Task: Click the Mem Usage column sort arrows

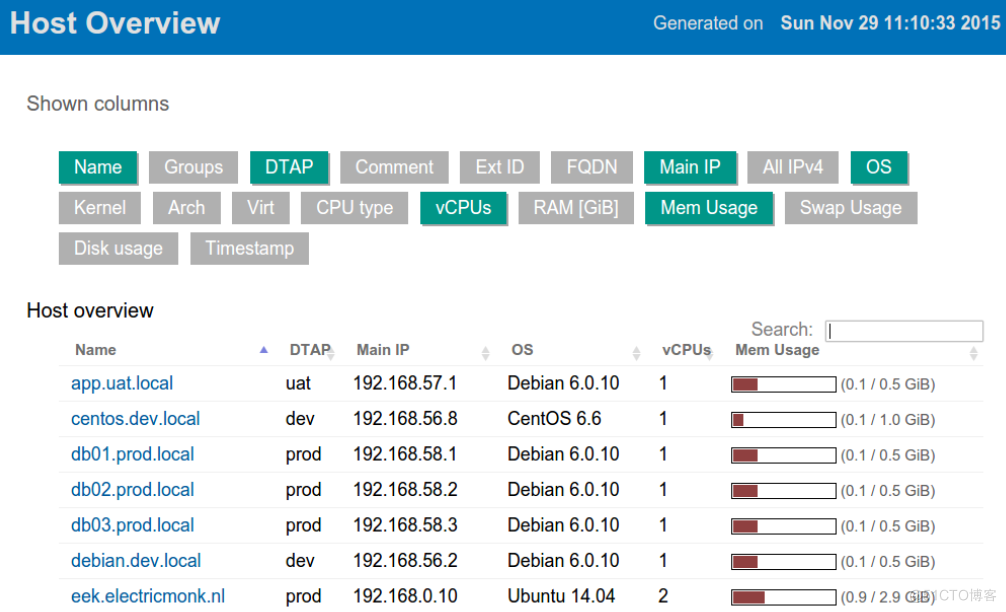Action: click(x=973, y=352)
